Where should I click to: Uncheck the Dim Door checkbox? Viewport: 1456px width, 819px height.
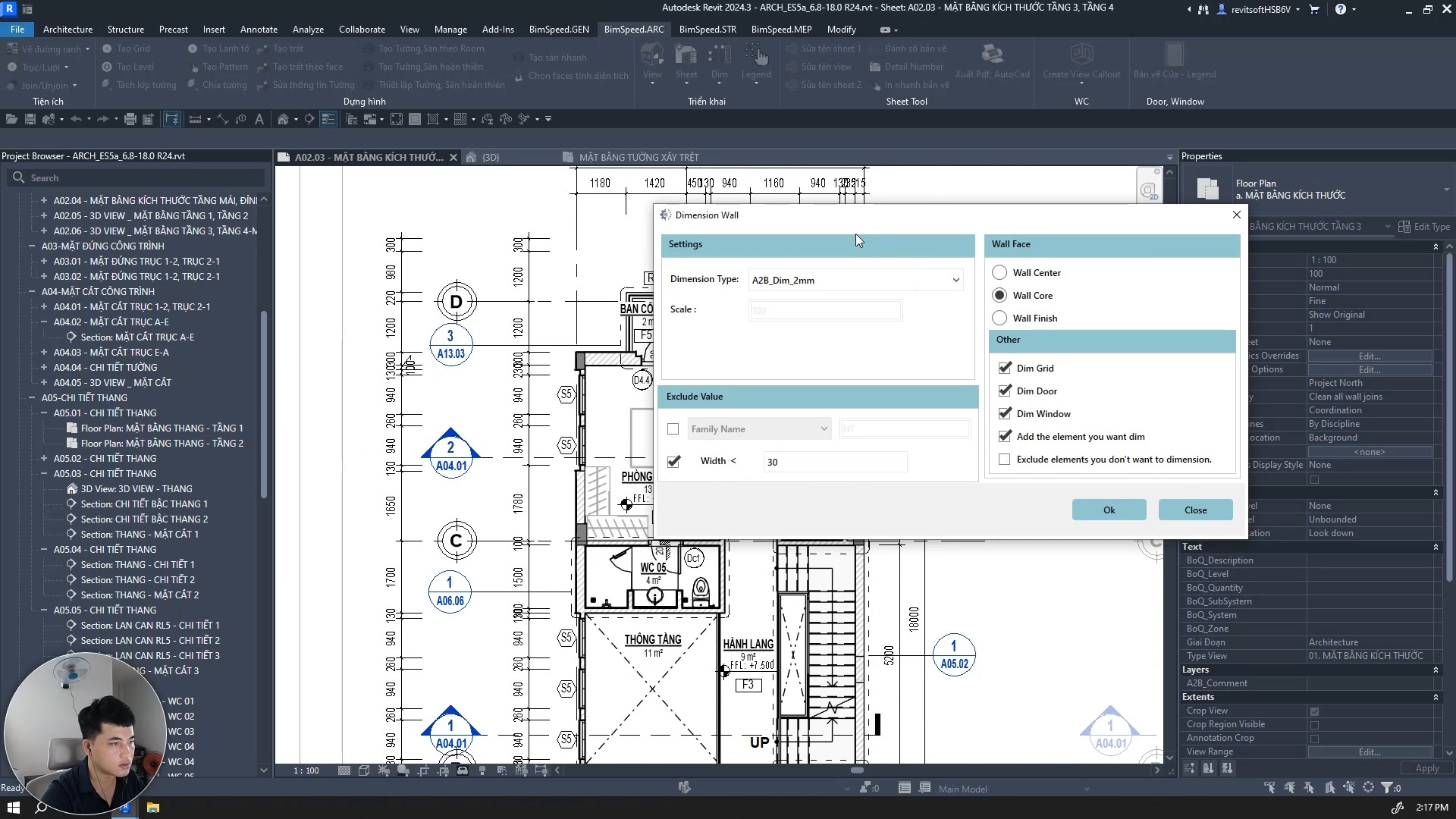pyautogui.click(x=1005, y=391)
